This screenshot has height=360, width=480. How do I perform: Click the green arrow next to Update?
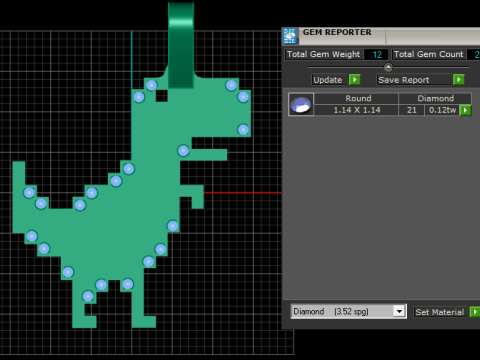355,80
